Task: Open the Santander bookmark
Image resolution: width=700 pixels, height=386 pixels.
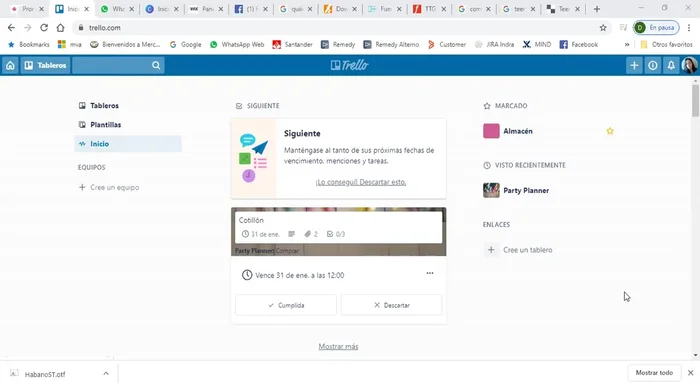Action: (x=292, y=45)
